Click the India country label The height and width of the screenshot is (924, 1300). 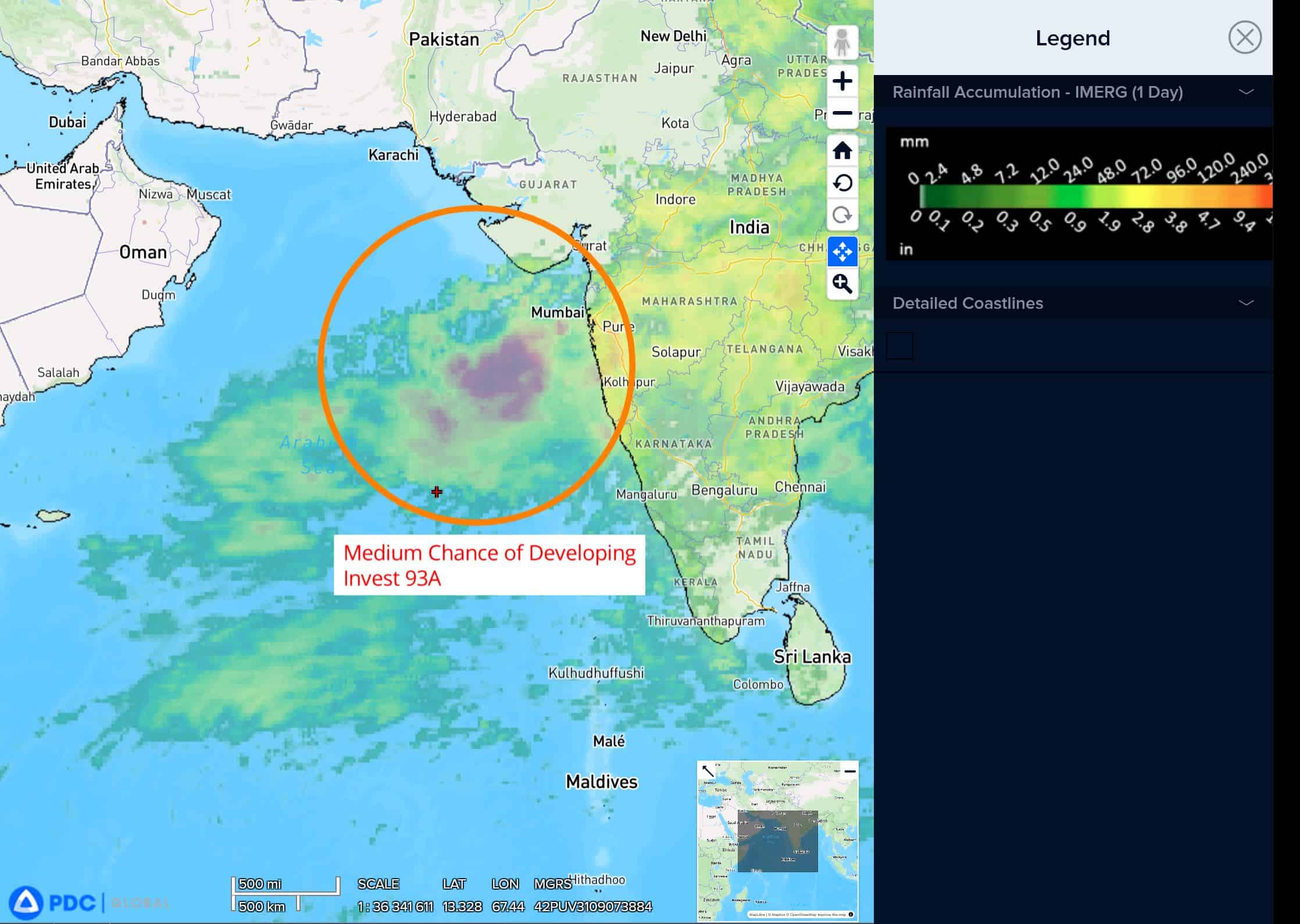(x=749, y=227)
